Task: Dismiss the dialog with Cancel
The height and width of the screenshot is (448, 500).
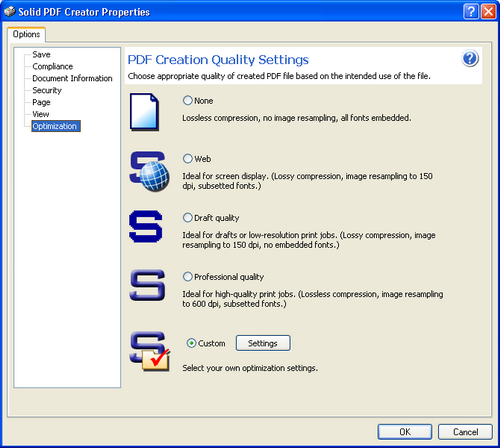Action: (x=465, y=432)
